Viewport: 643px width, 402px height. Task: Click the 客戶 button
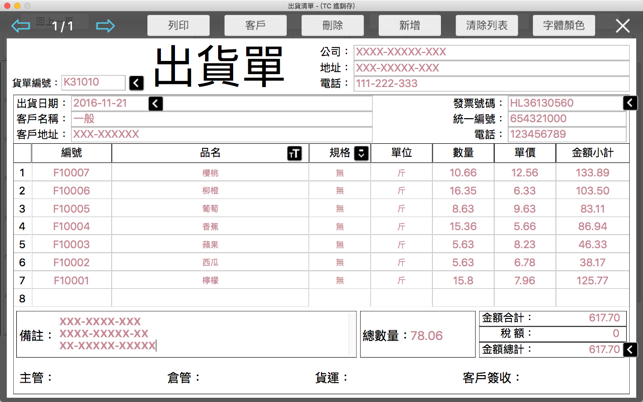pyautogui.click(x=255, y=25)
